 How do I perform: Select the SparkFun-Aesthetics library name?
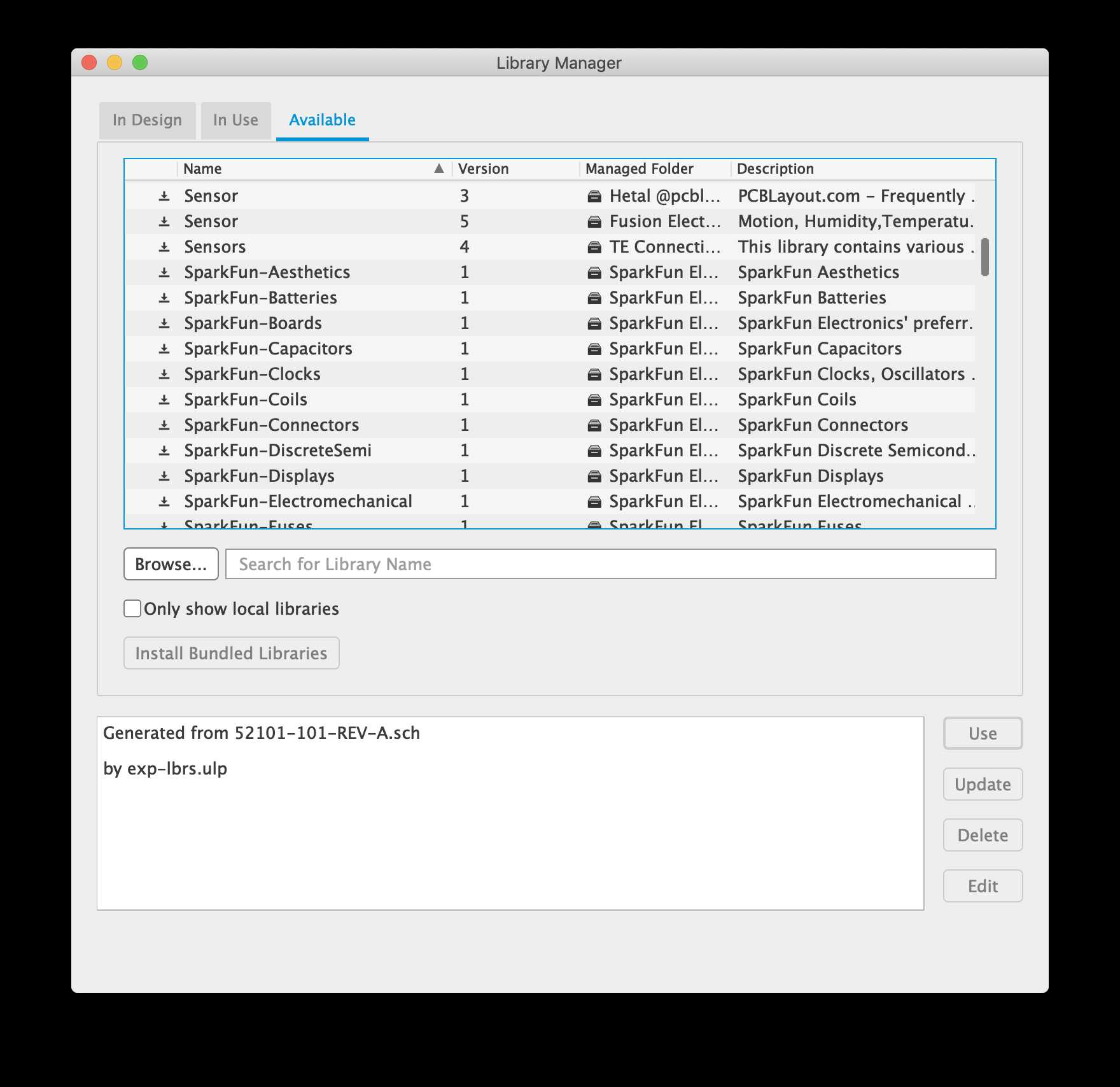(x=267, y=272)
